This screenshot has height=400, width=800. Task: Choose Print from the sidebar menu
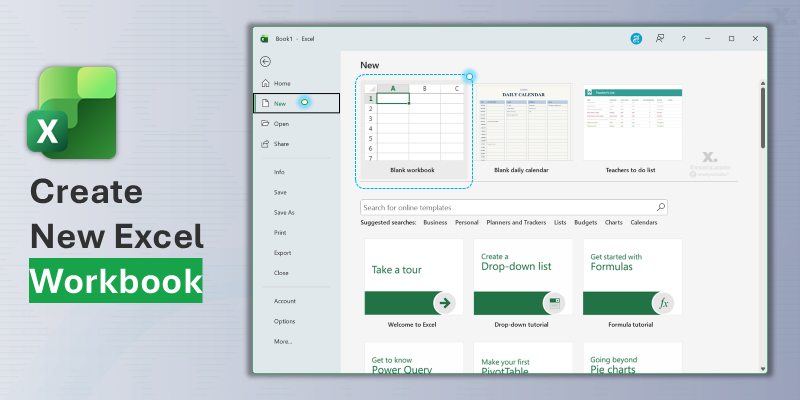[x=280, y=232]
